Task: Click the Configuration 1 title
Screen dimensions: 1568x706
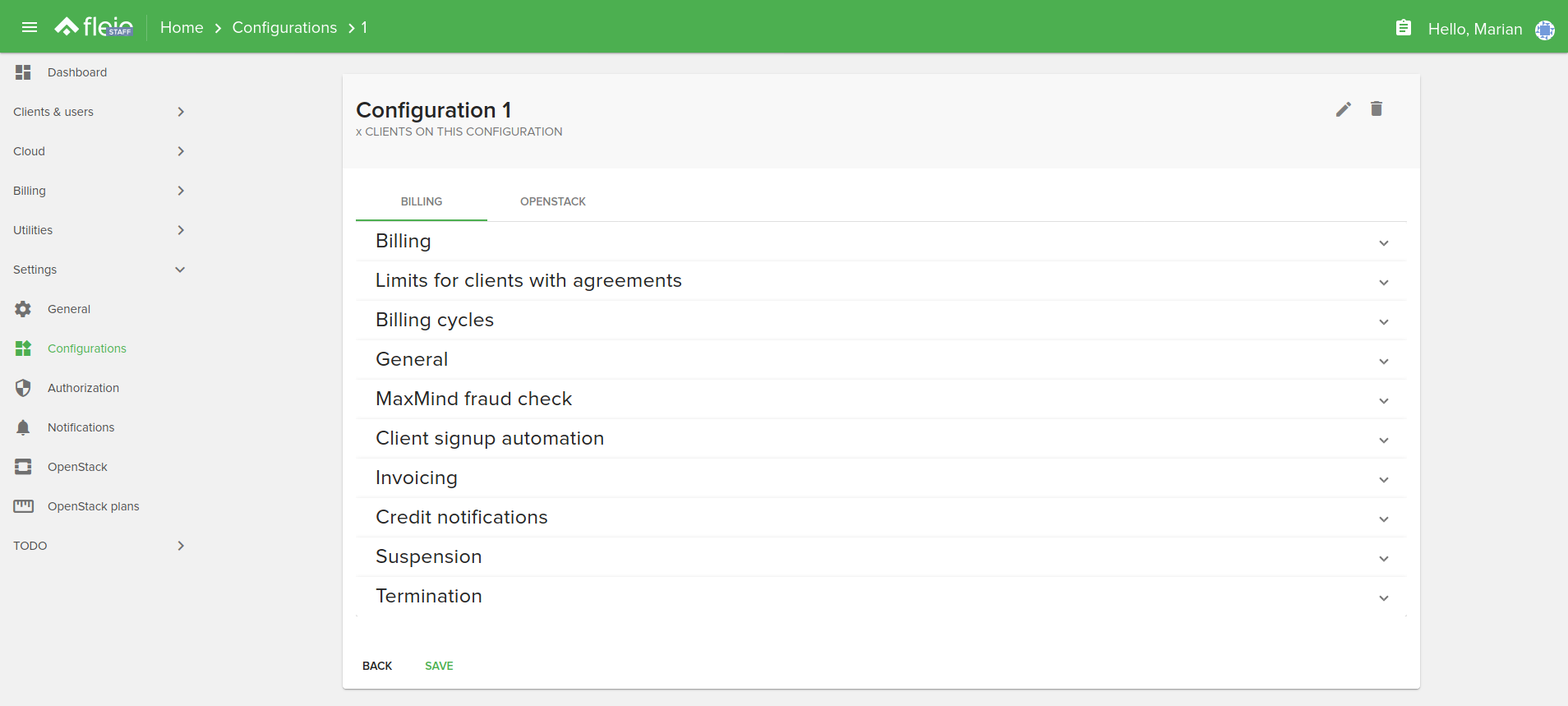Action: [x=433, y=110]
